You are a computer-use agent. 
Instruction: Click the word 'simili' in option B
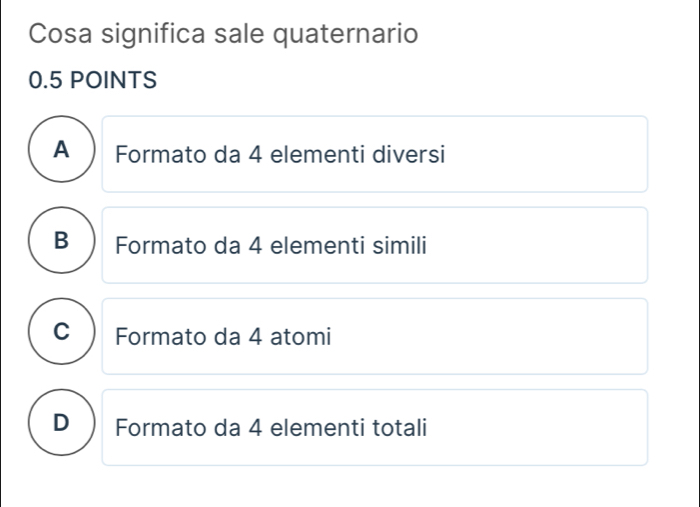click(x=399, y=246)
